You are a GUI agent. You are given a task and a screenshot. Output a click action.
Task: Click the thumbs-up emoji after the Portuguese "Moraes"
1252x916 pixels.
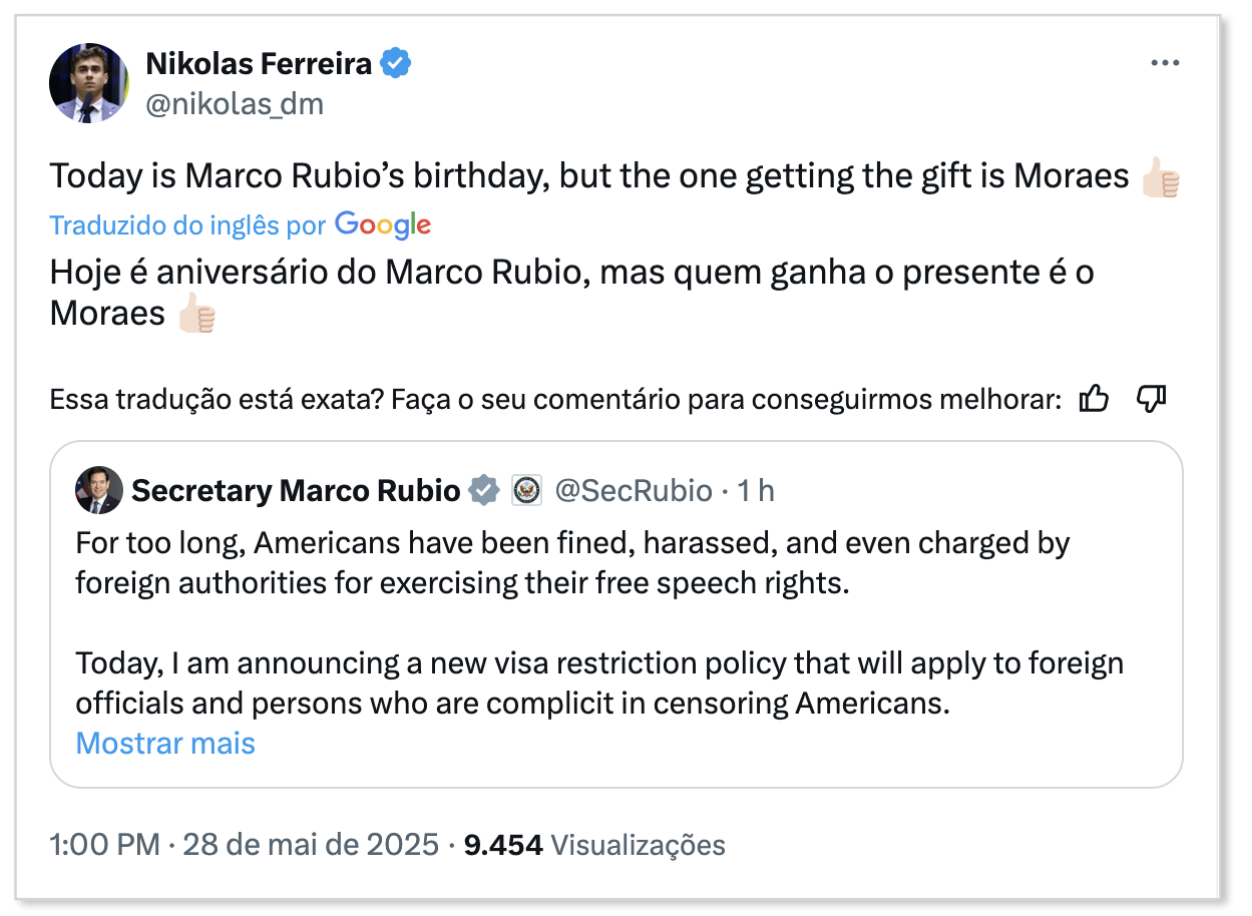(196, 315)
